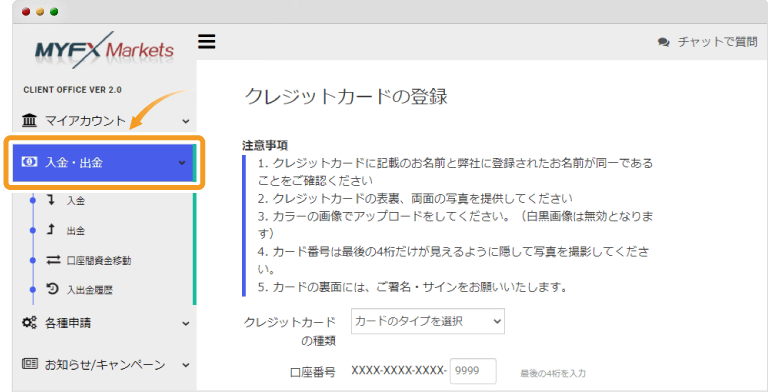Screen dimensions: 768x392
Task: Click the red window close dot
Action: point(26,12)
